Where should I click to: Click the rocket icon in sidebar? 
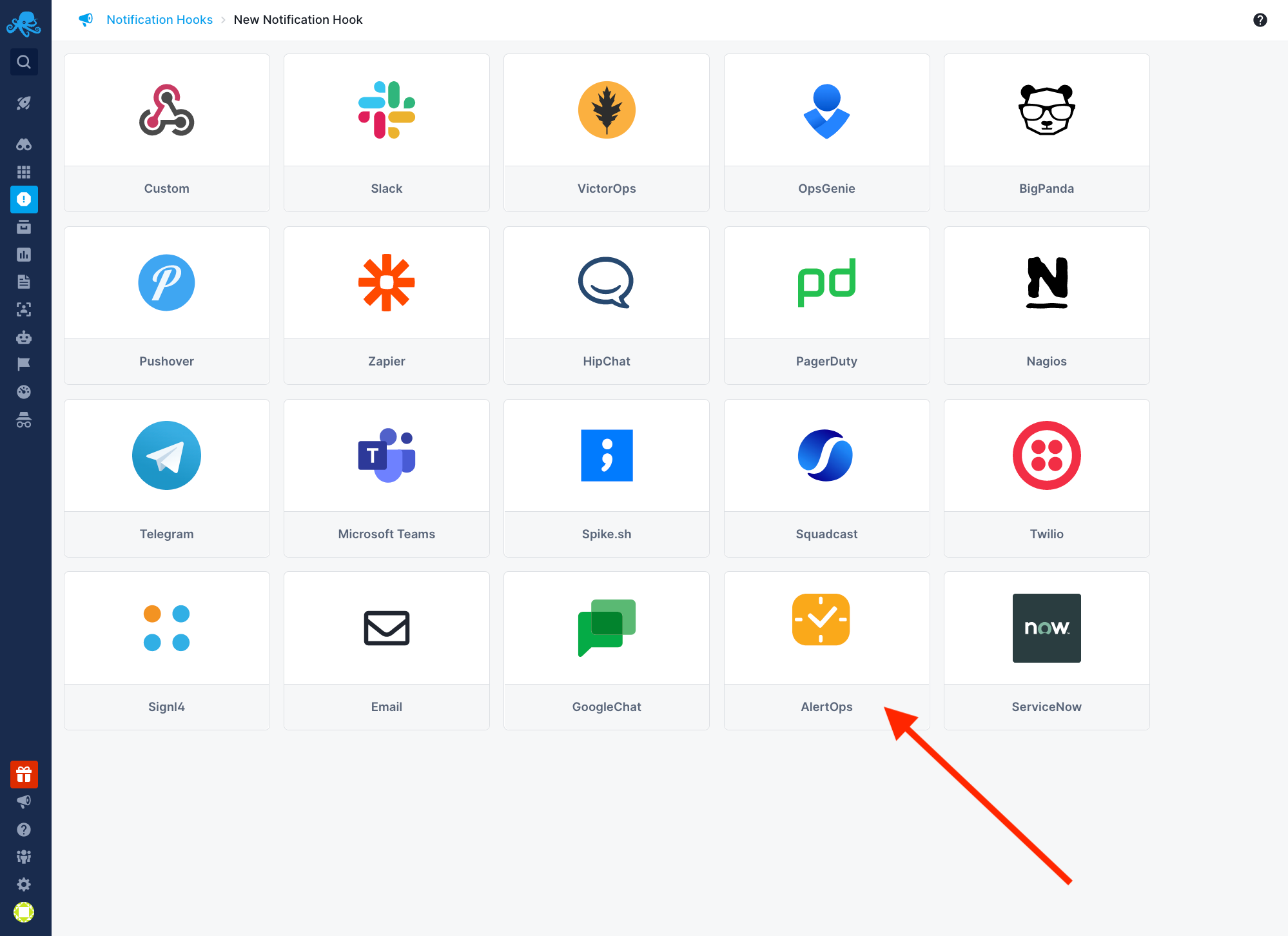coord(24,103)
